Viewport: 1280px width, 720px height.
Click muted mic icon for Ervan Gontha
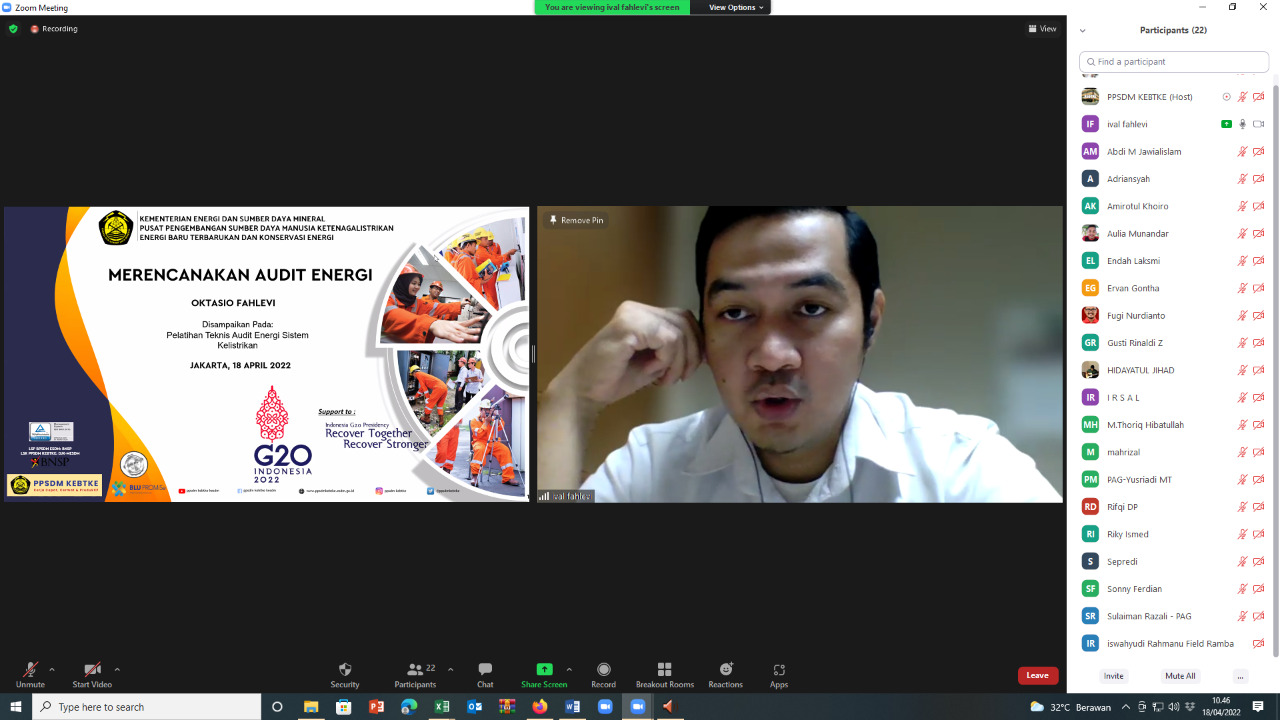point(1242,288)
